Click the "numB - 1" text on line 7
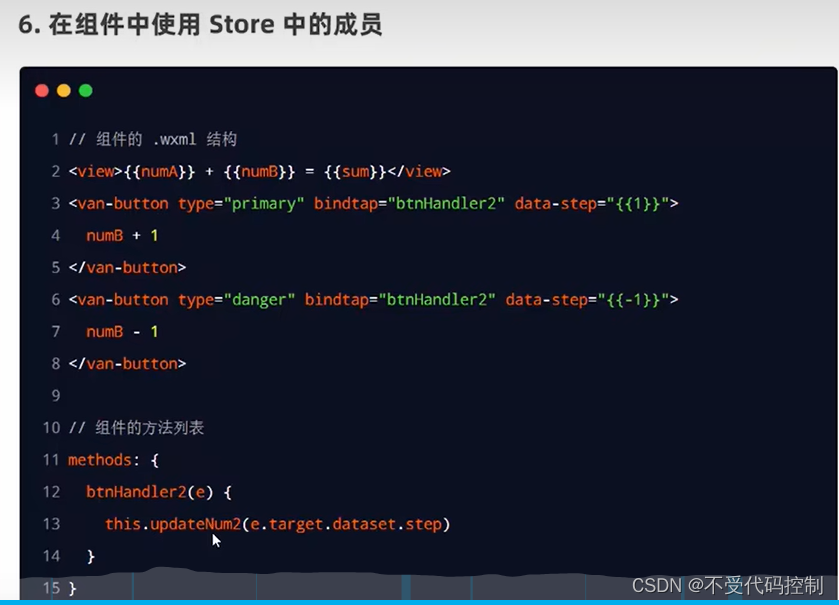This screenshot has width=839, height=605. pos(122,332)
